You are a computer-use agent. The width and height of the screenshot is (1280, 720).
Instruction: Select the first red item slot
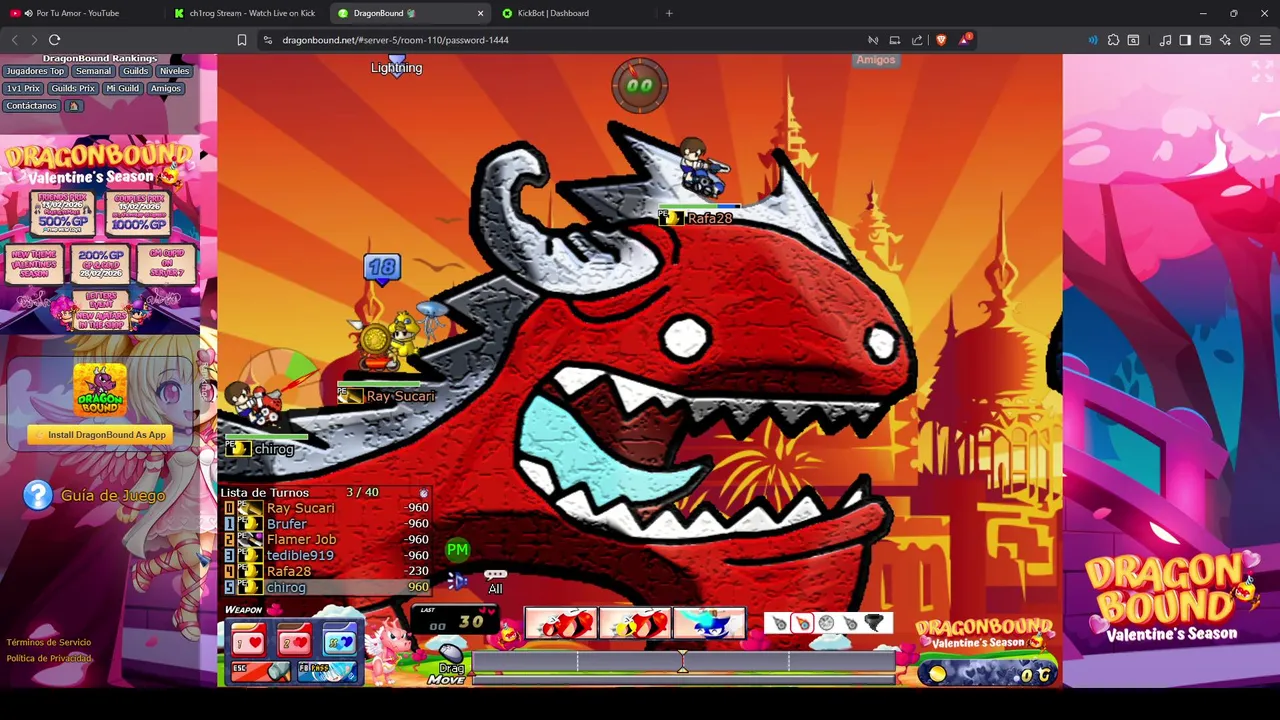coord(561,624)
